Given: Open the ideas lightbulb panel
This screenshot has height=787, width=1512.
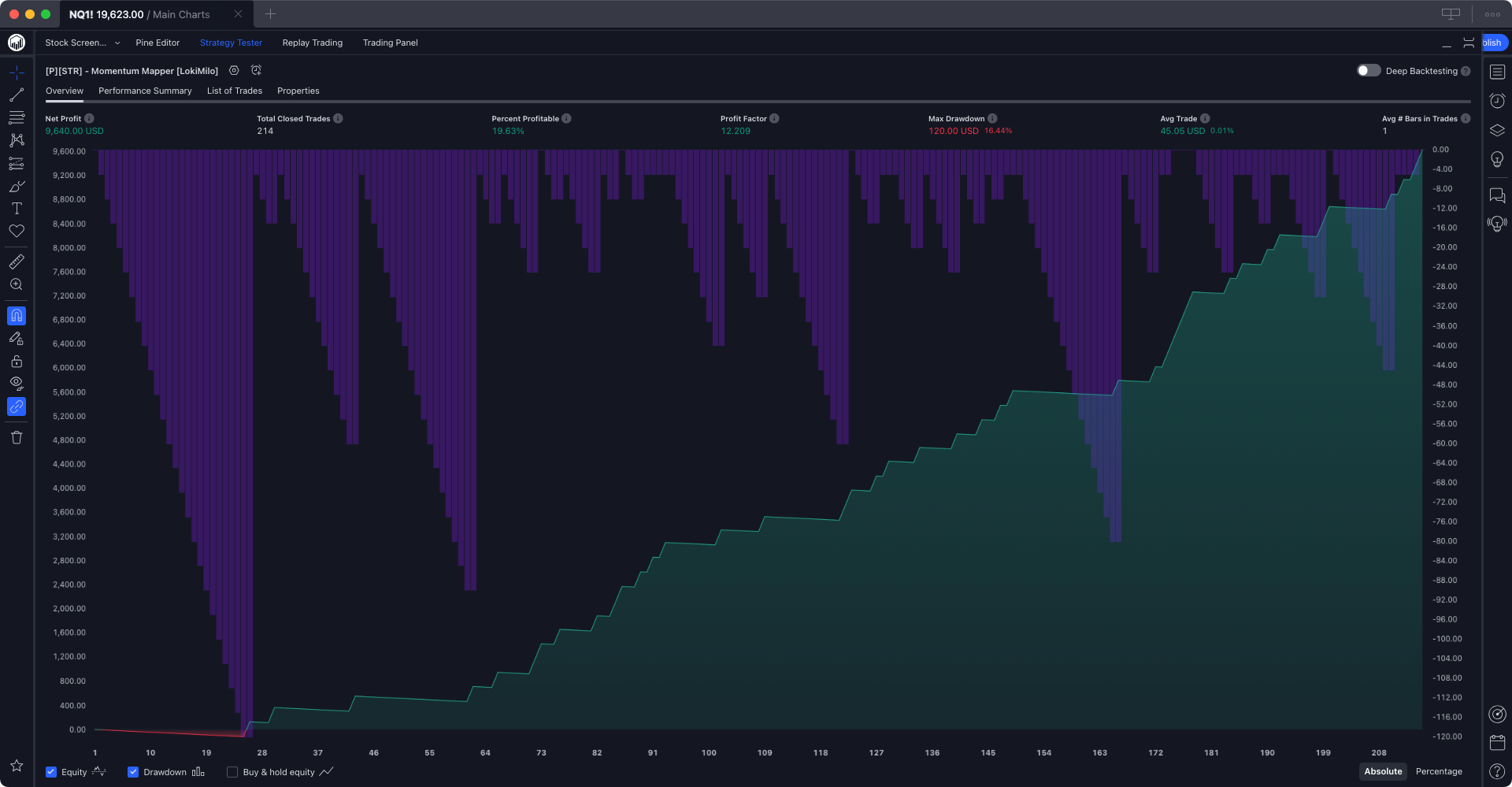Looking at the screenshot, I should [x=1497, y=159].
